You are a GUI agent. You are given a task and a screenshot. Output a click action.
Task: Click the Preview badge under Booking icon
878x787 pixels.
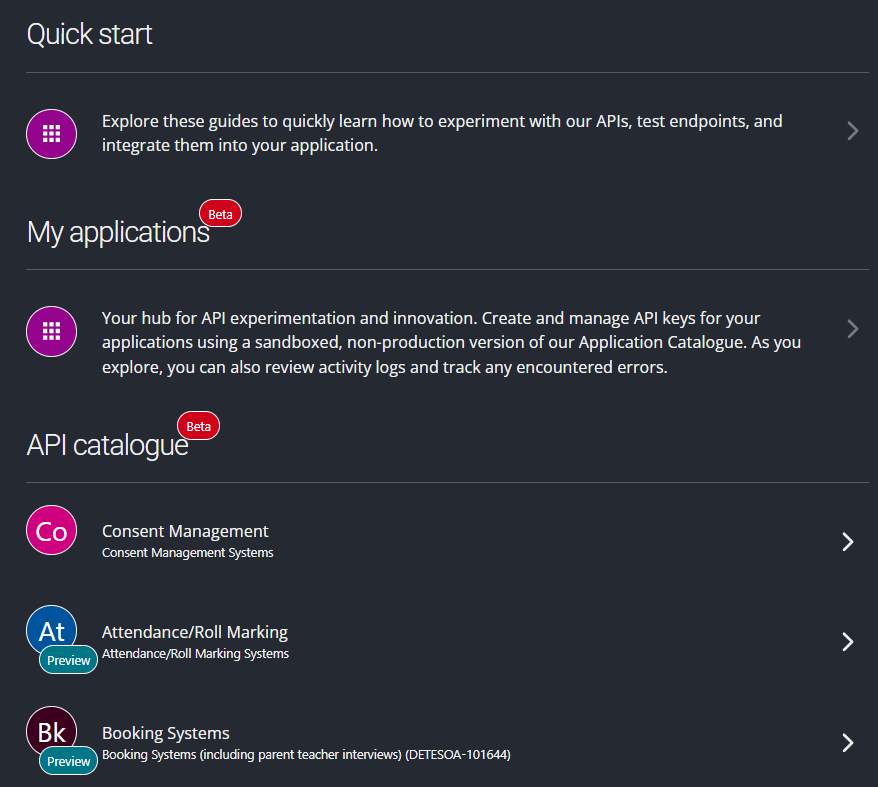pos(69,761)
